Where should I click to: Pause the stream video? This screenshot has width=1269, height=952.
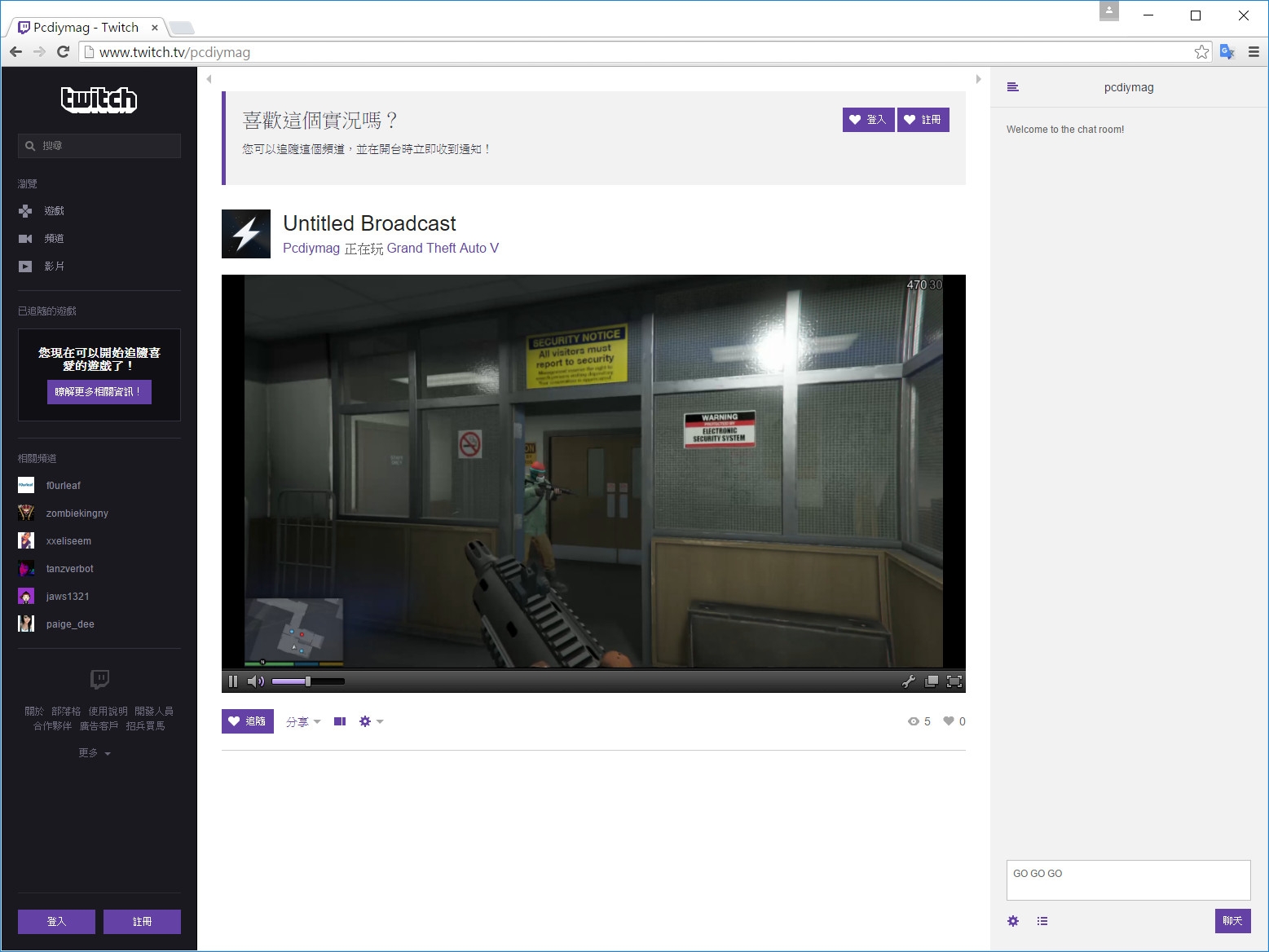coord(233,681)
